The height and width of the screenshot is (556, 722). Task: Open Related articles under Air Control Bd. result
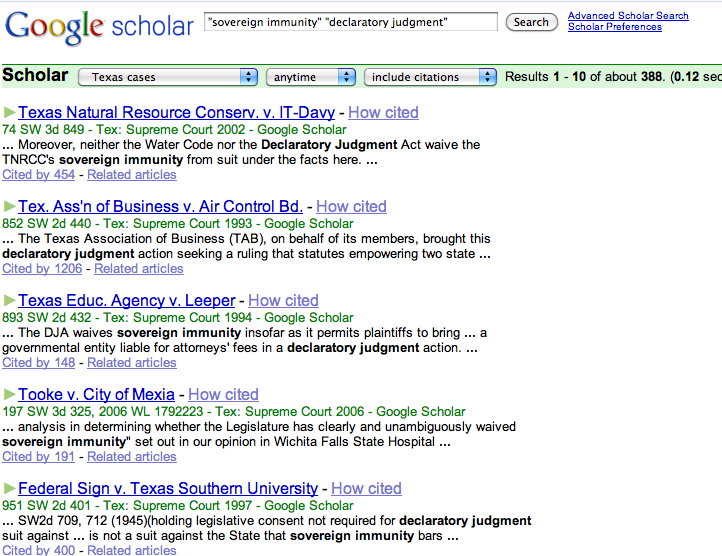click(x=139, y=269)
